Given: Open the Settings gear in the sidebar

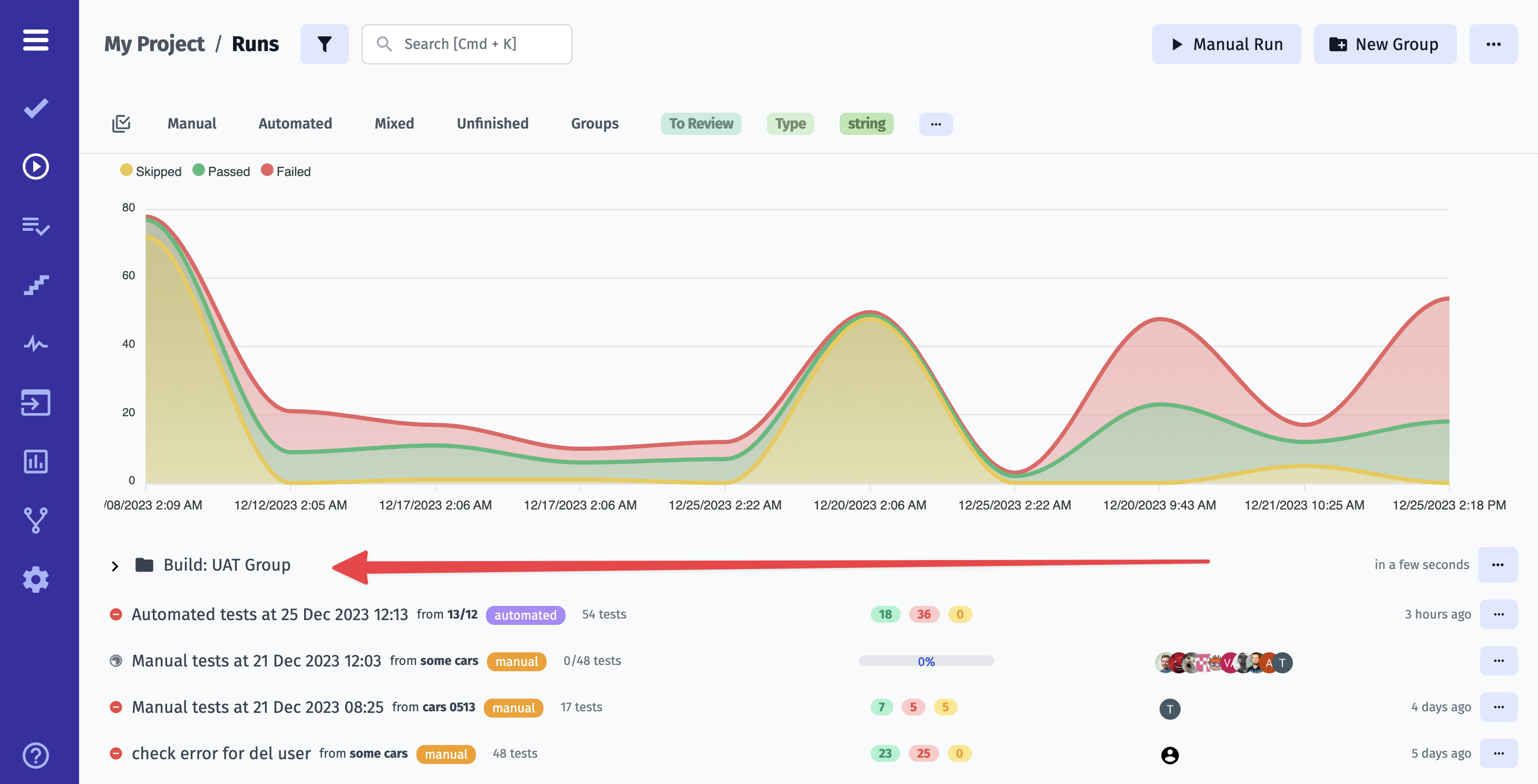Looking at the screenshot, I should (36, 580).
